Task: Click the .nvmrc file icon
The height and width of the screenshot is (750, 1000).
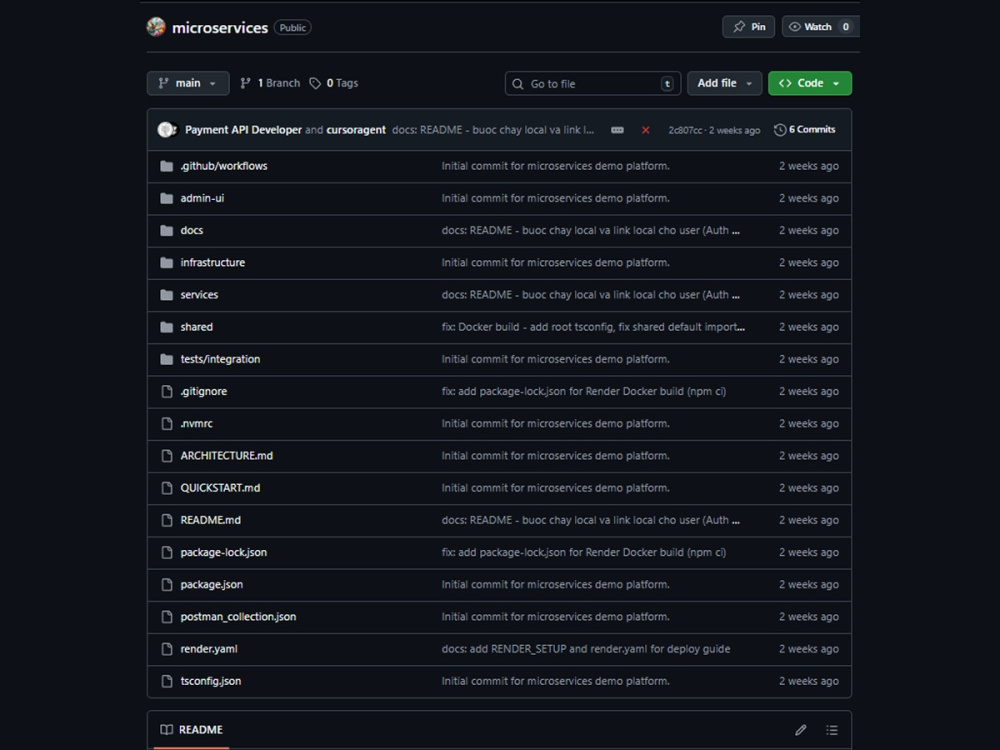Action: (166, 423)
